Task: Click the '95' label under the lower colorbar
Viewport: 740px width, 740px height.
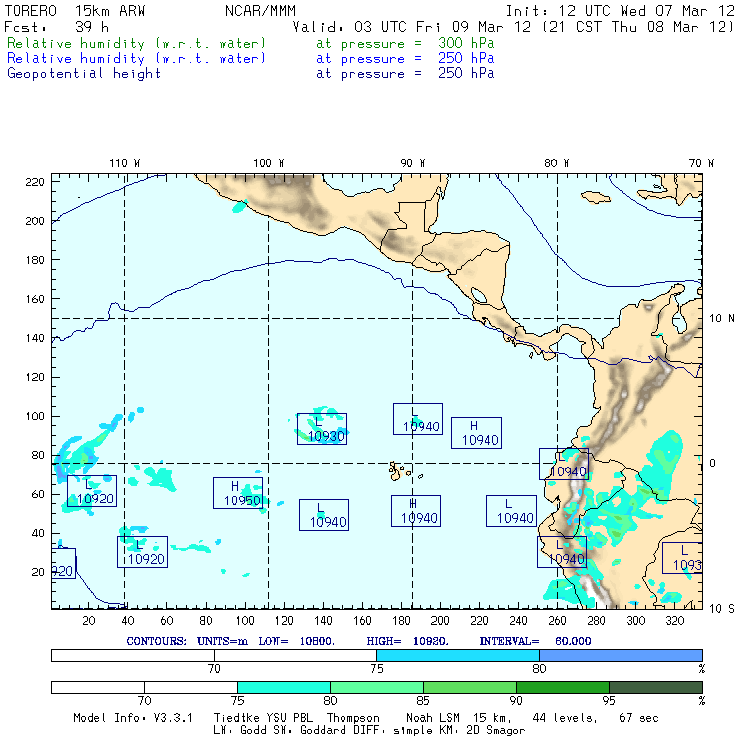Action: point(609,701)
